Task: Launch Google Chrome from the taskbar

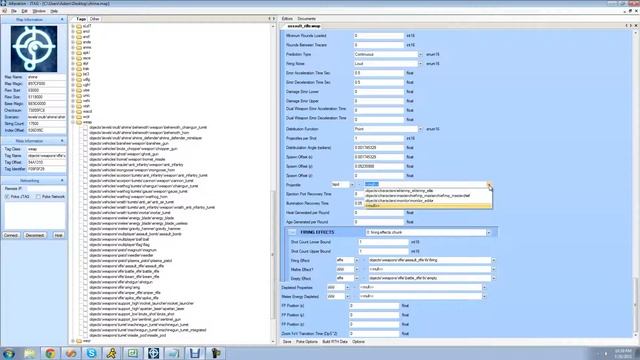Action: click(x=50, y=353)
